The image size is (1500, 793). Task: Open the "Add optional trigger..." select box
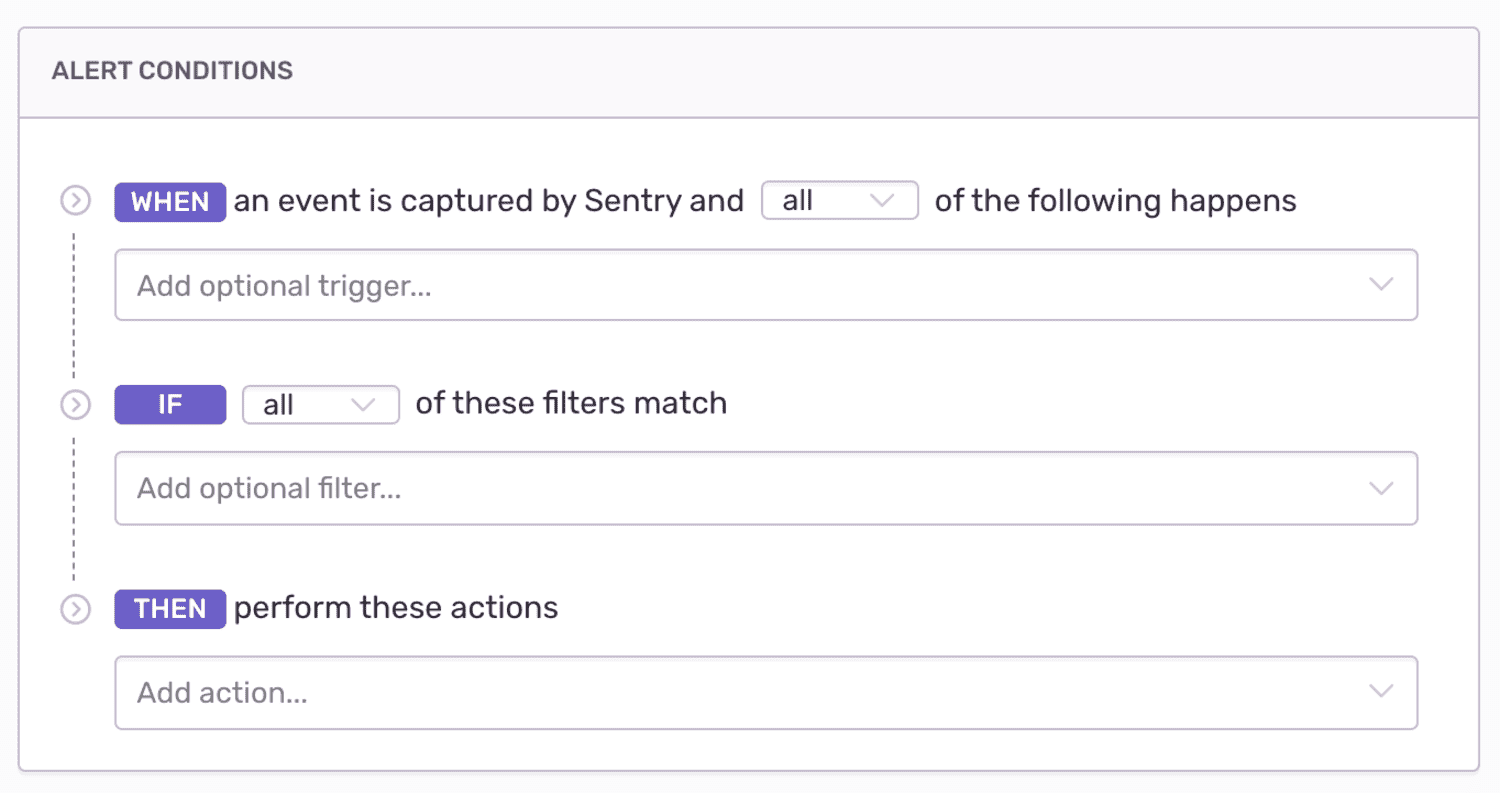tap(740, 285)
